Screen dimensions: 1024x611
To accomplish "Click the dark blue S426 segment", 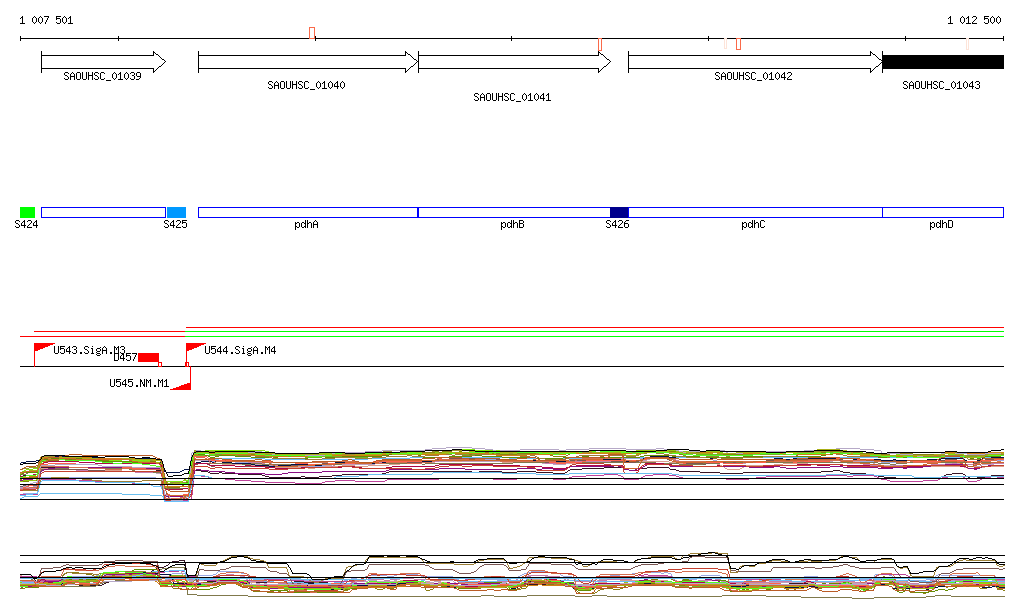I will (x=619, y=212).
